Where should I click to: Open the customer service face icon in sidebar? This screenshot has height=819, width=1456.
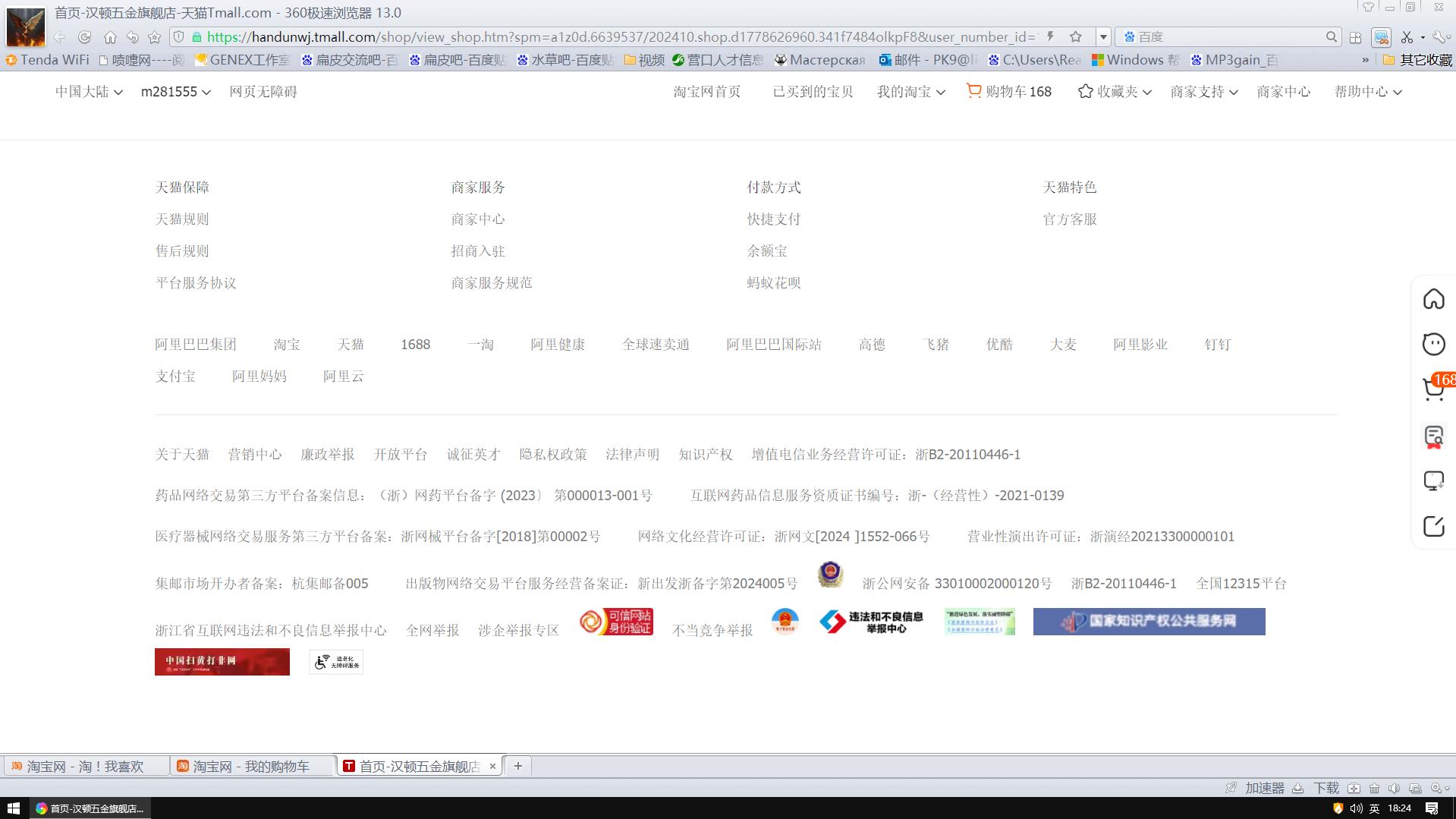pos(1433,344)
